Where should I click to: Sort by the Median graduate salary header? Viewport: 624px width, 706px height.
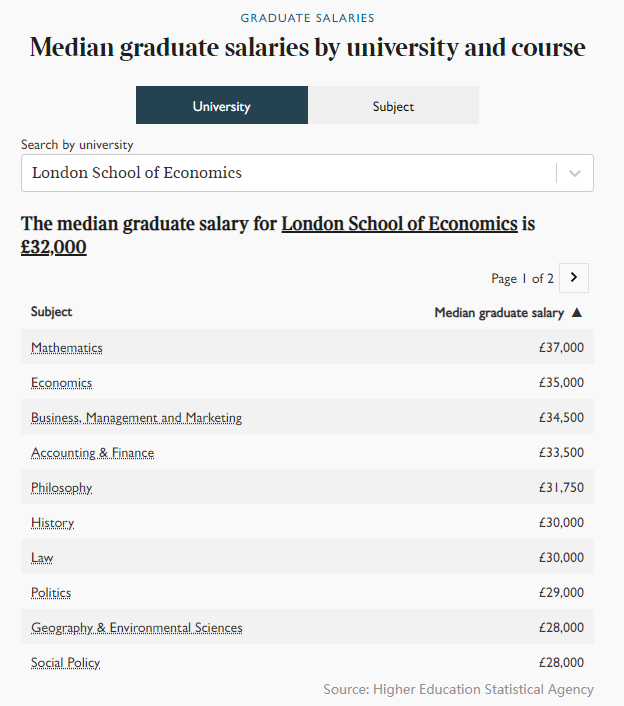499,313
